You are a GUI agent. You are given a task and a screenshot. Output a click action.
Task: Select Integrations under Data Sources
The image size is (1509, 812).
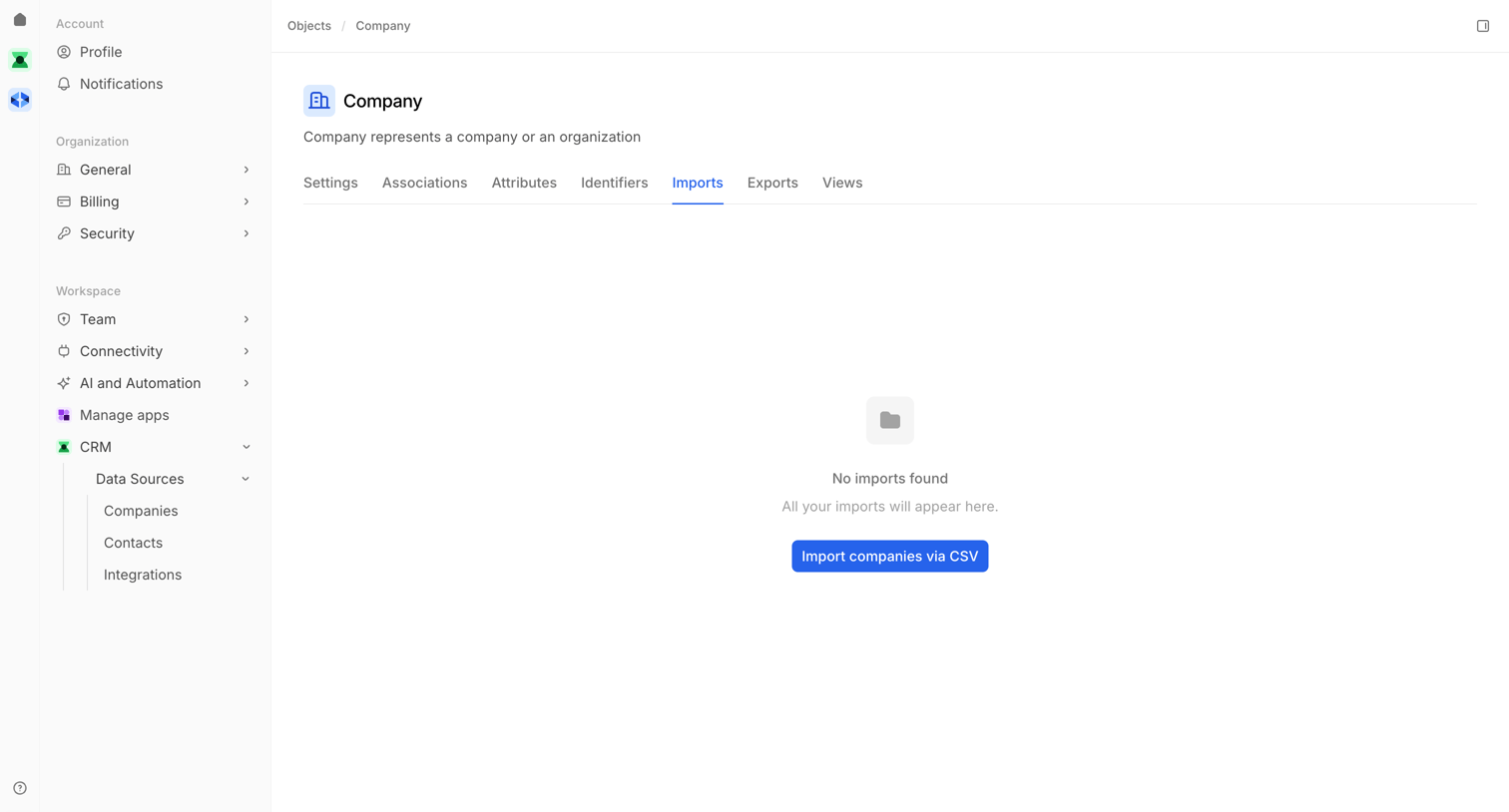pos(143,575)
